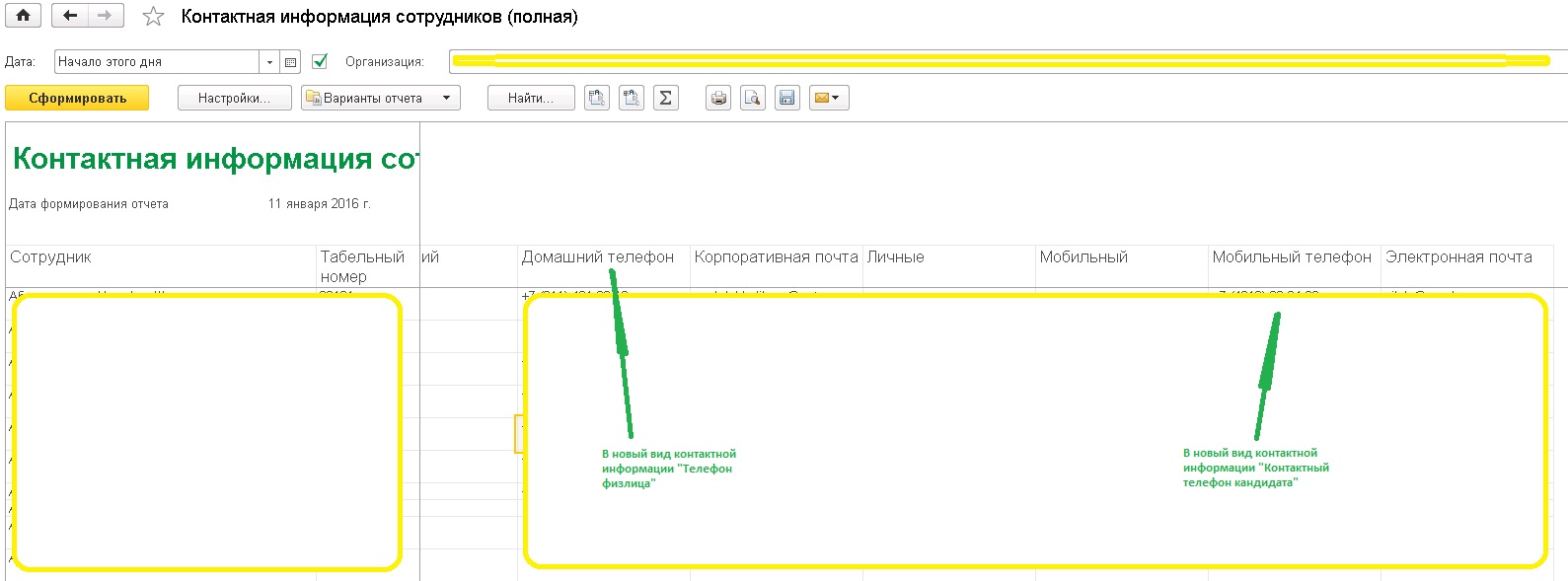Open the email send dropdown
The width and height of the screenshot is (1568, 581).
829,98
